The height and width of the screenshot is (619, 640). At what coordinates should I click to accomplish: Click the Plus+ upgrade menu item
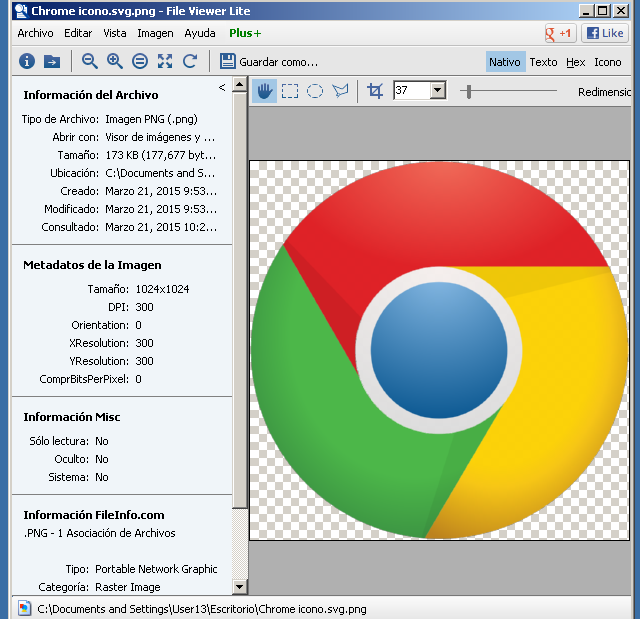pos(245,33)
